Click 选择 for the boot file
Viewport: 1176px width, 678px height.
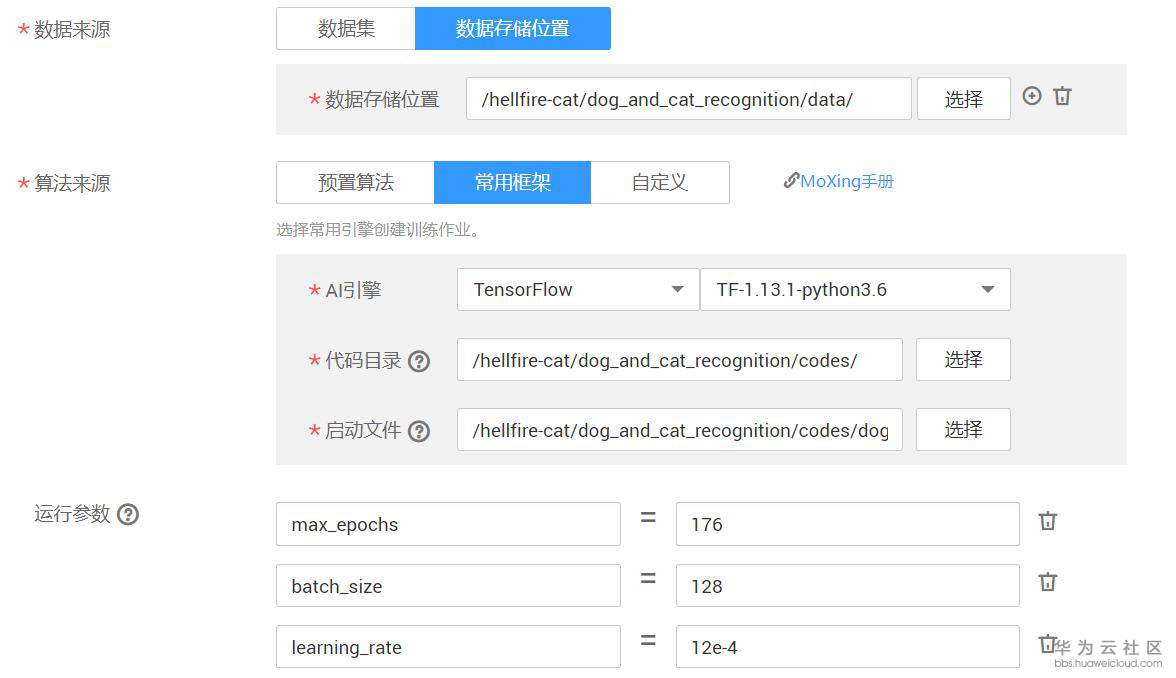964,430
